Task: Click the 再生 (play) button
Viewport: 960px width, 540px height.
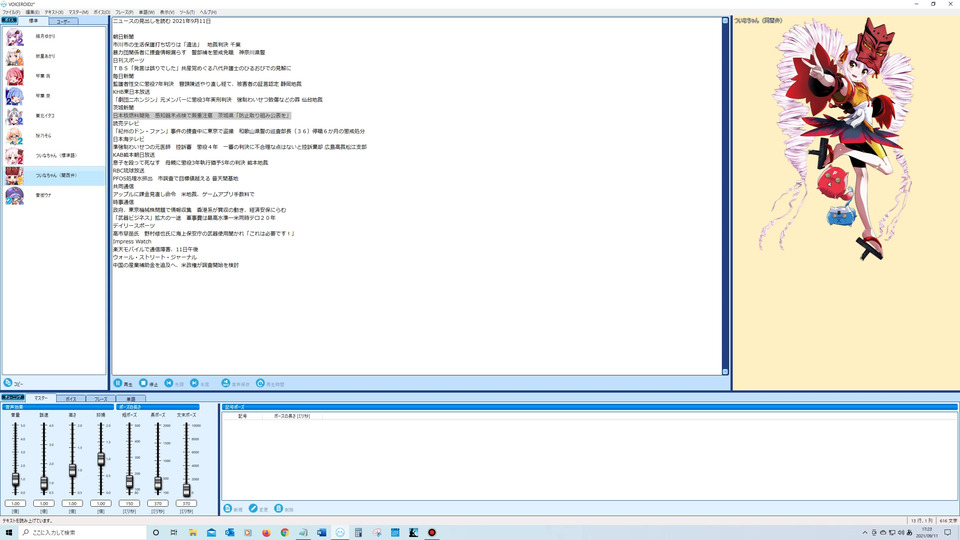Action: 123,384
